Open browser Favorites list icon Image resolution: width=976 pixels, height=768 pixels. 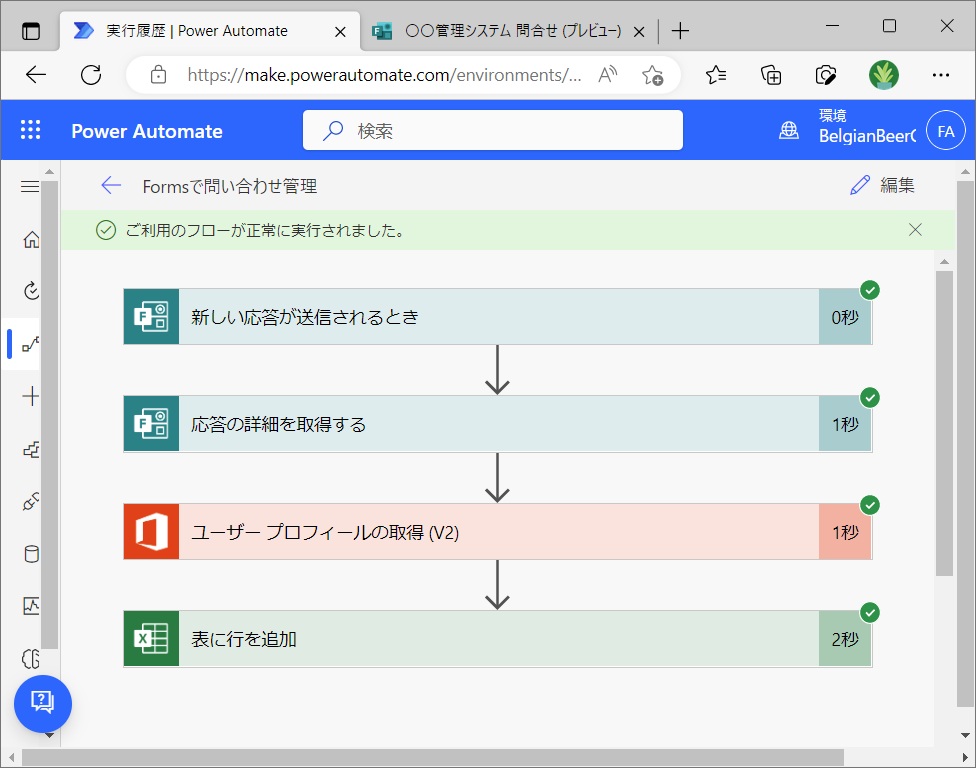716,75
